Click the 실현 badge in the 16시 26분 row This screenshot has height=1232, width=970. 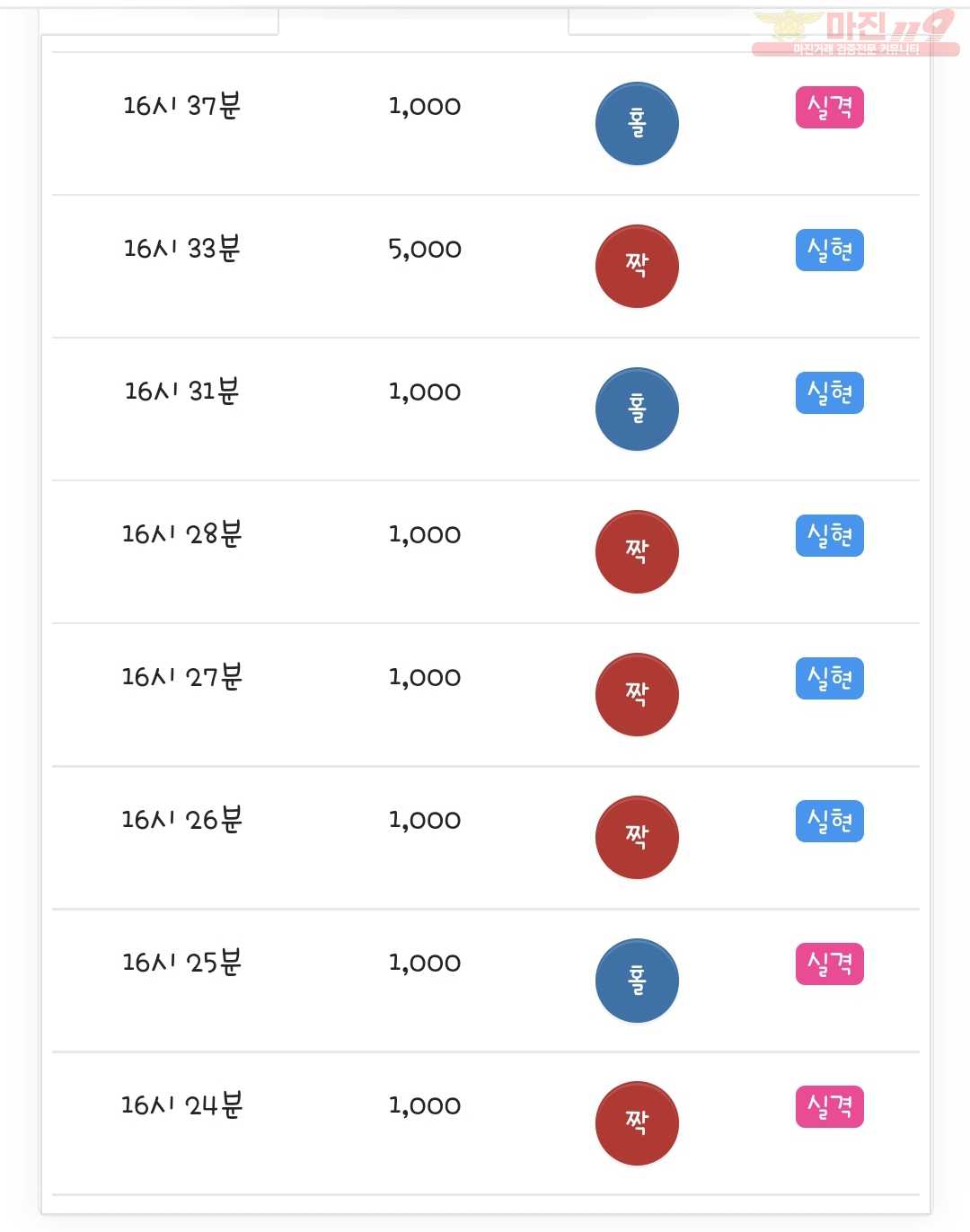[x=830, y=822]
